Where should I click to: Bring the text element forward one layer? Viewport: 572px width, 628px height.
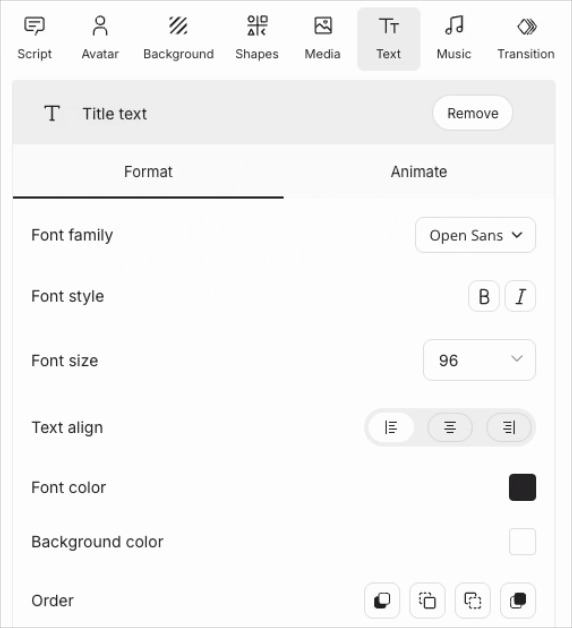coord(473,600)
